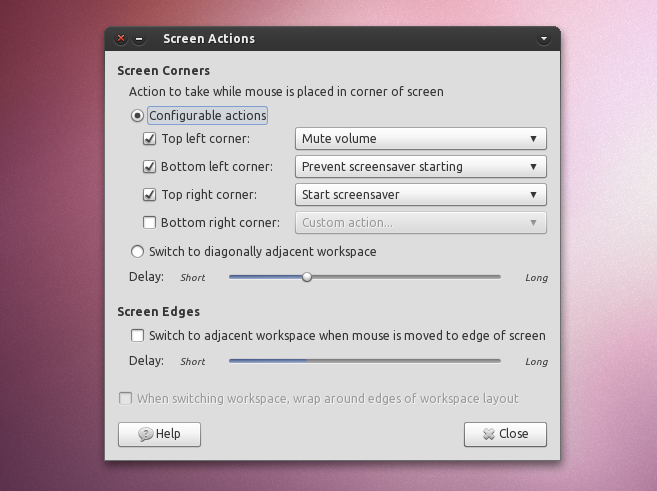Click the Screen Actions window title
This screenshot has width=657, height=491.
point(209,39)
